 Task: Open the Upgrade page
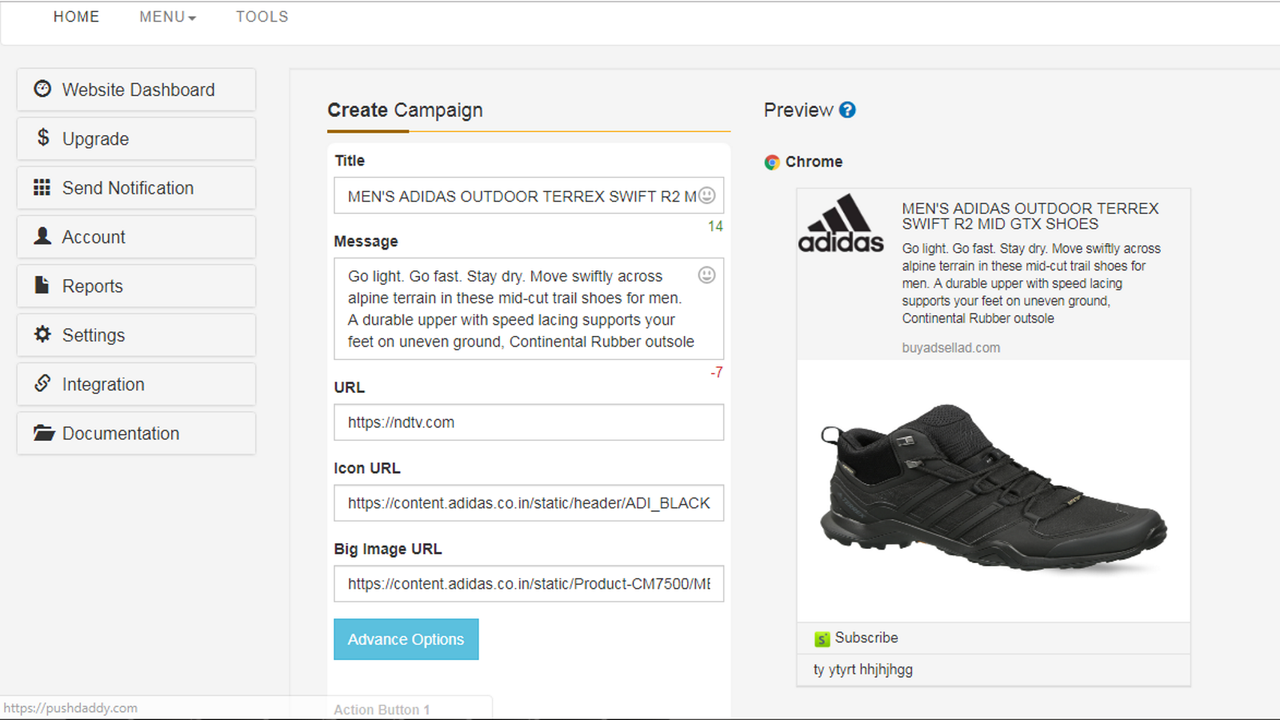click(136, 139)
